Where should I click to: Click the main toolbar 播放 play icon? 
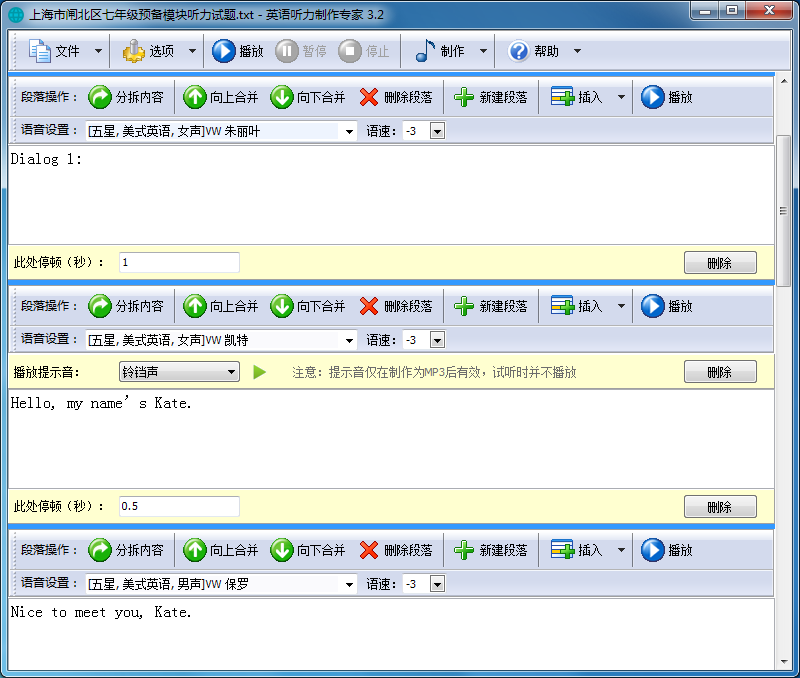point(223,51)
